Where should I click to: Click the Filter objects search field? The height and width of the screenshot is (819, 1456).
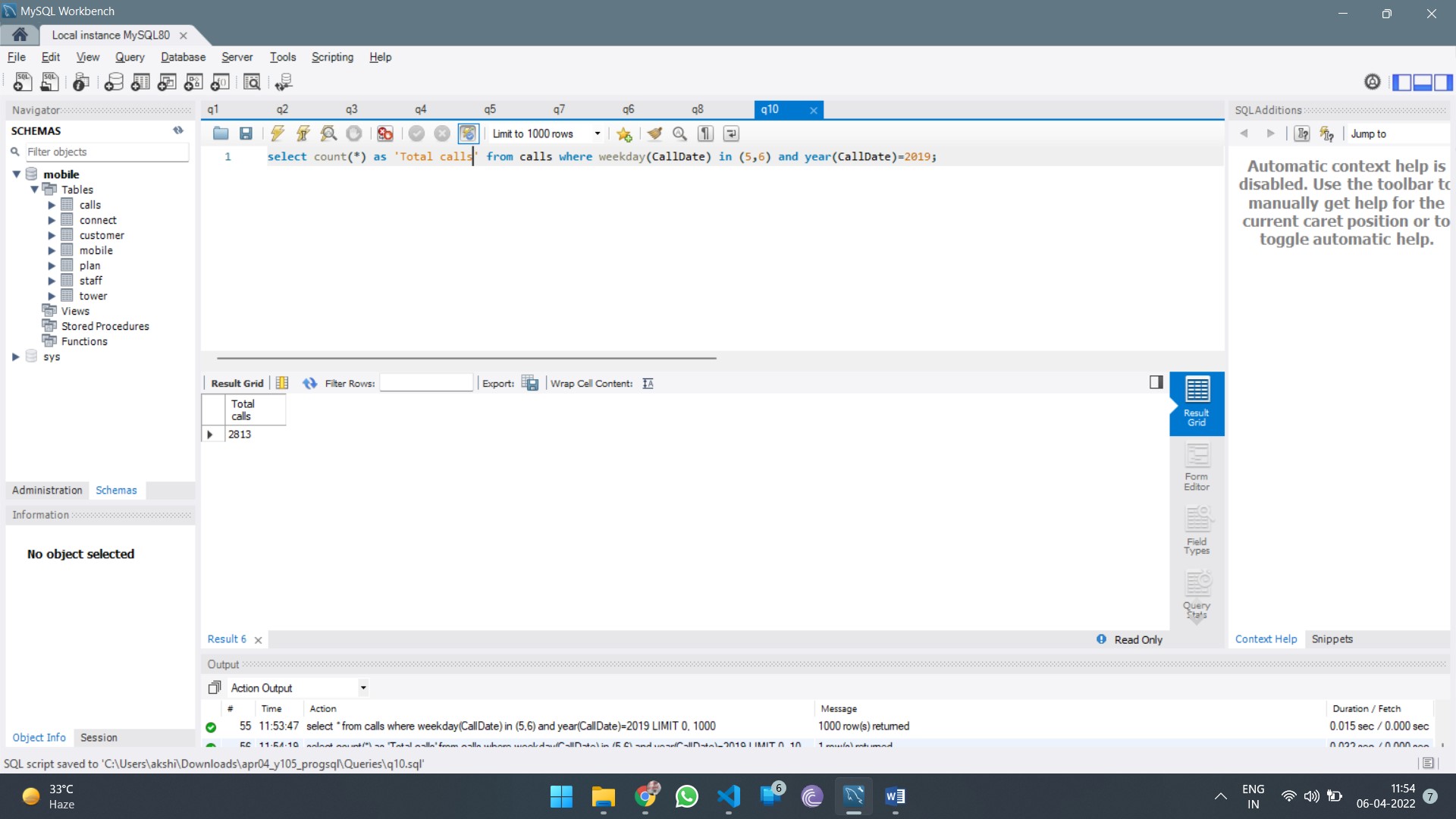tap(107, 152)
